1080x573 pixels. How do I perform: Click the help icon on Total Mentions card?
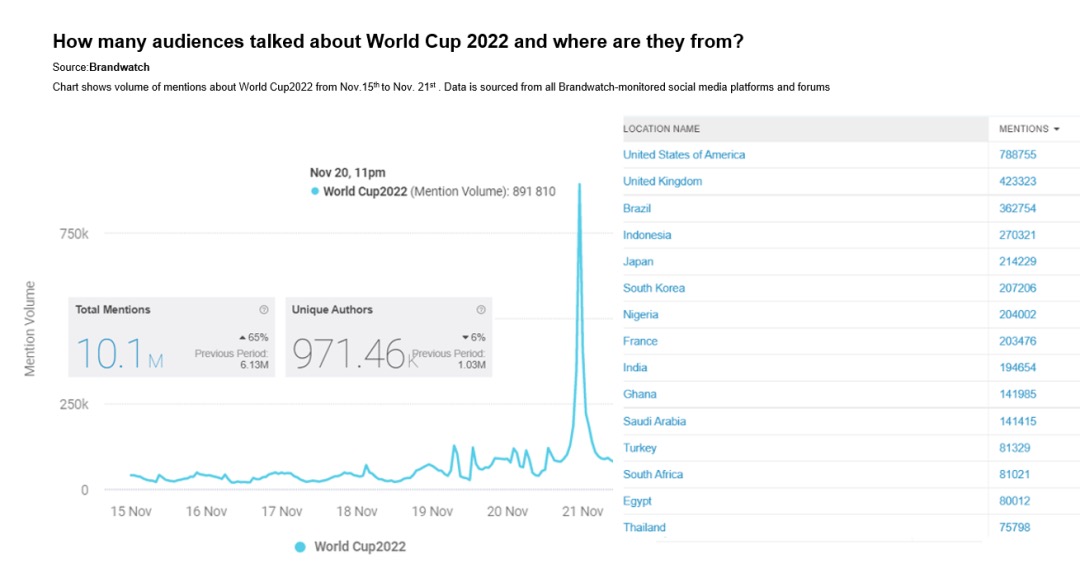coord(264,310)
